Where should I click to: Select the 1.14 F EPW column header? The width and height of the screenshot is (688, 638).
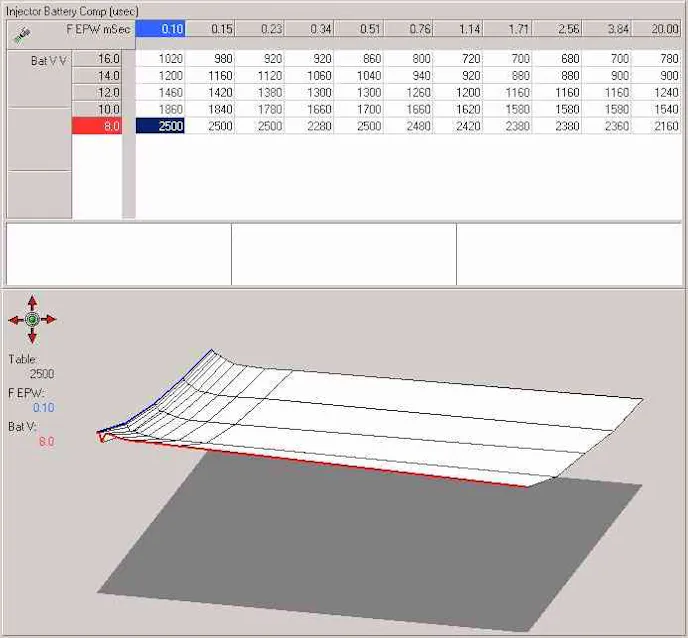(460, 29)
